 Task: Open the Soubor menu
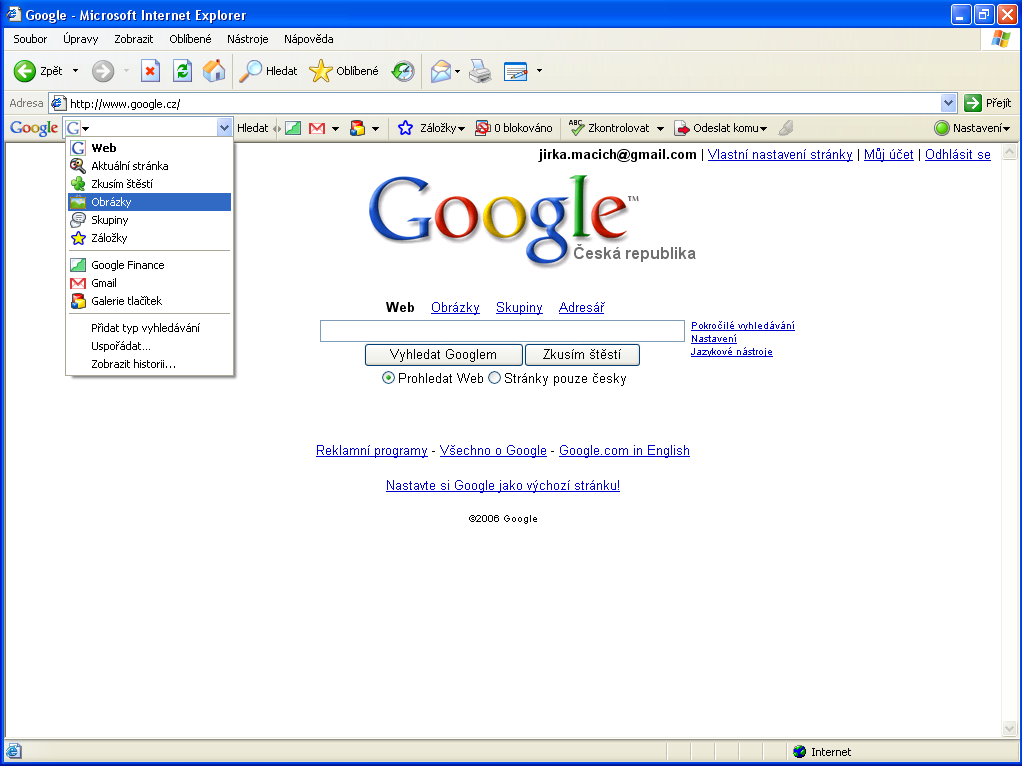[x=30, y=39]
